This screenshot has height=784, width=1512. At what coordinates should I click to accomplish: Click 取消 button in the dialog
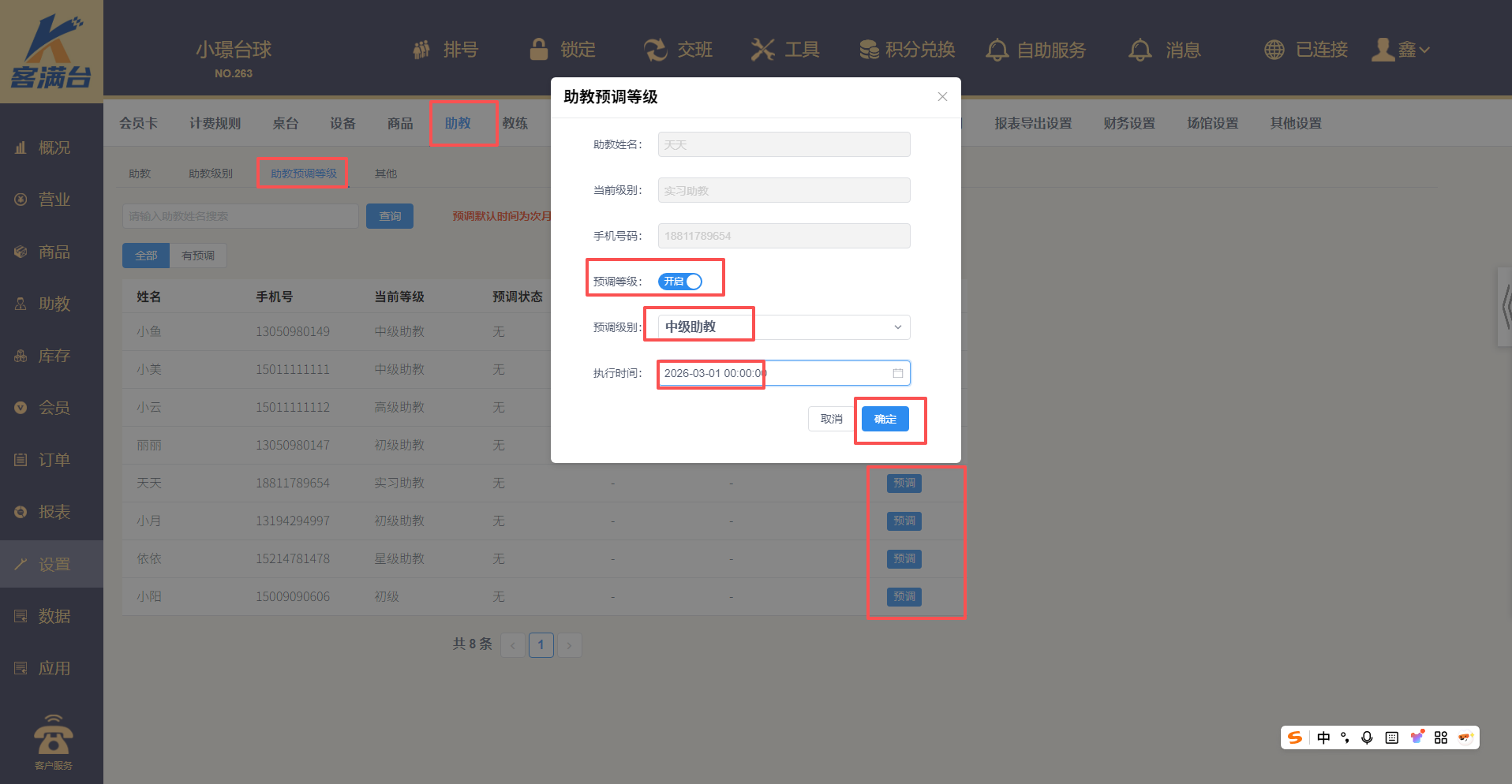[831, 419]
